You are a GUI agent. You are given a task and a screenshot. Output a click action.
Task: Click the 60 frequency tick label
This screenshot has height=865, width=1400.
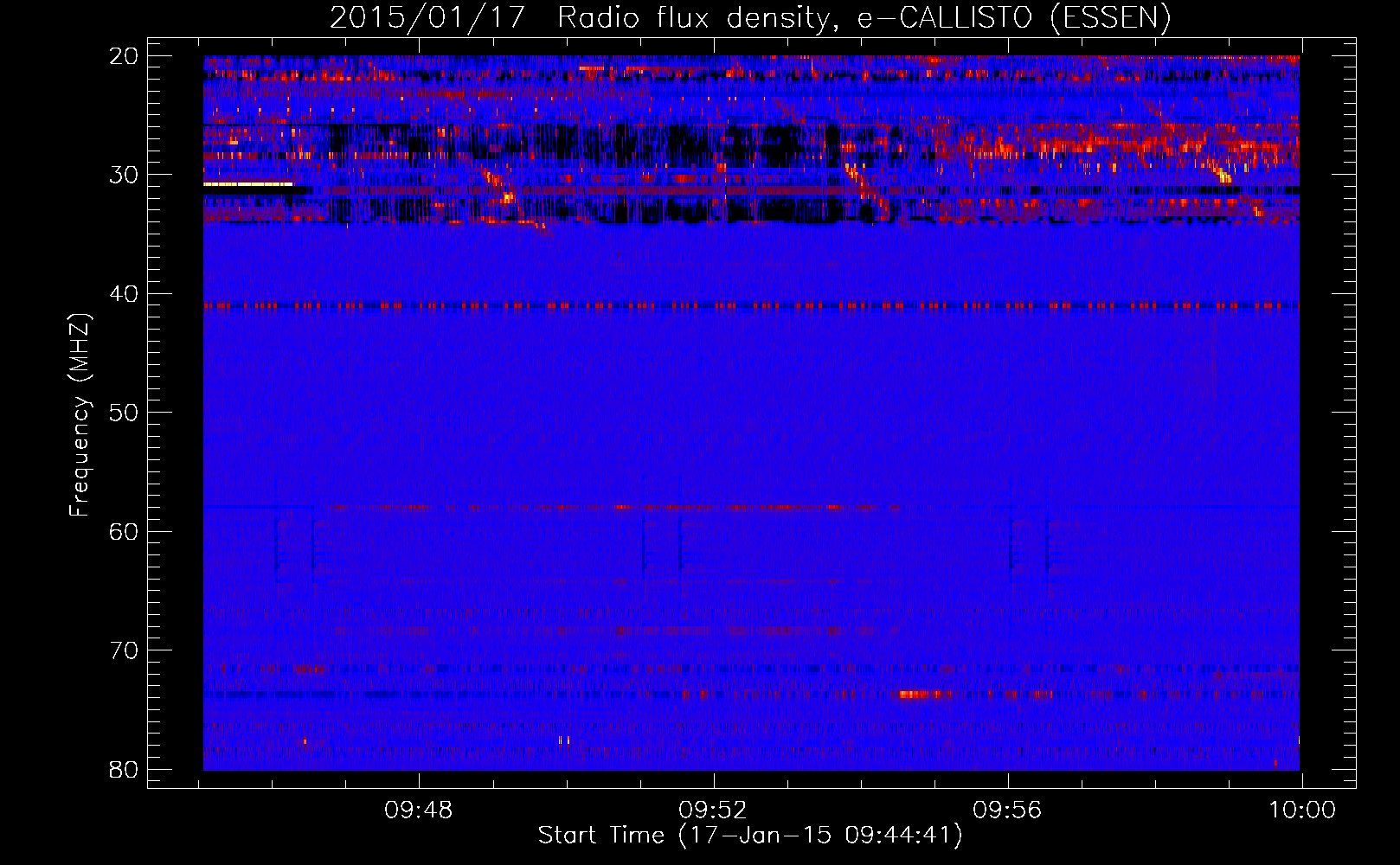124,531
